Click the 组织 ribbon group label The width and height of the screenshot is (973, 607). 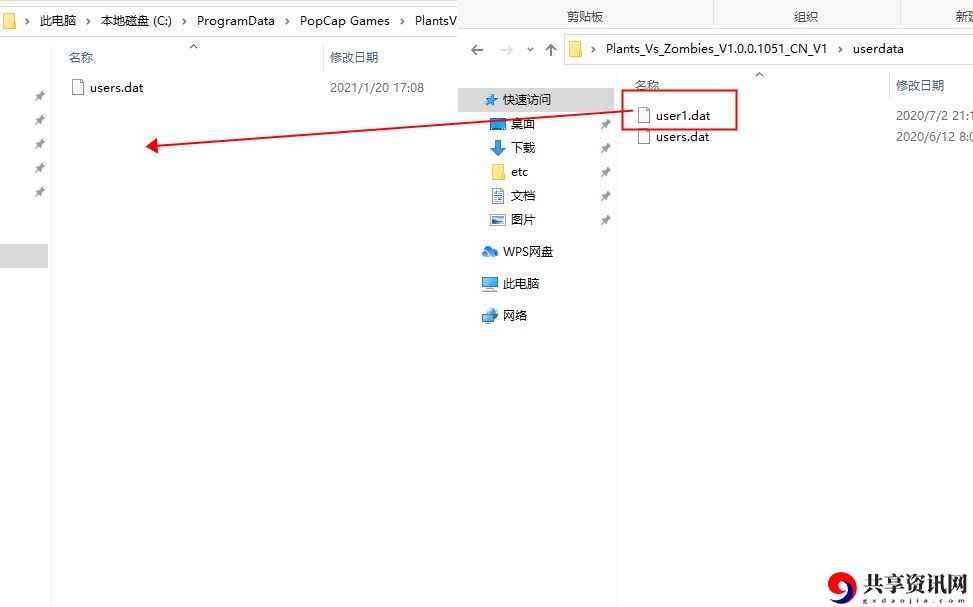(805, 17)
